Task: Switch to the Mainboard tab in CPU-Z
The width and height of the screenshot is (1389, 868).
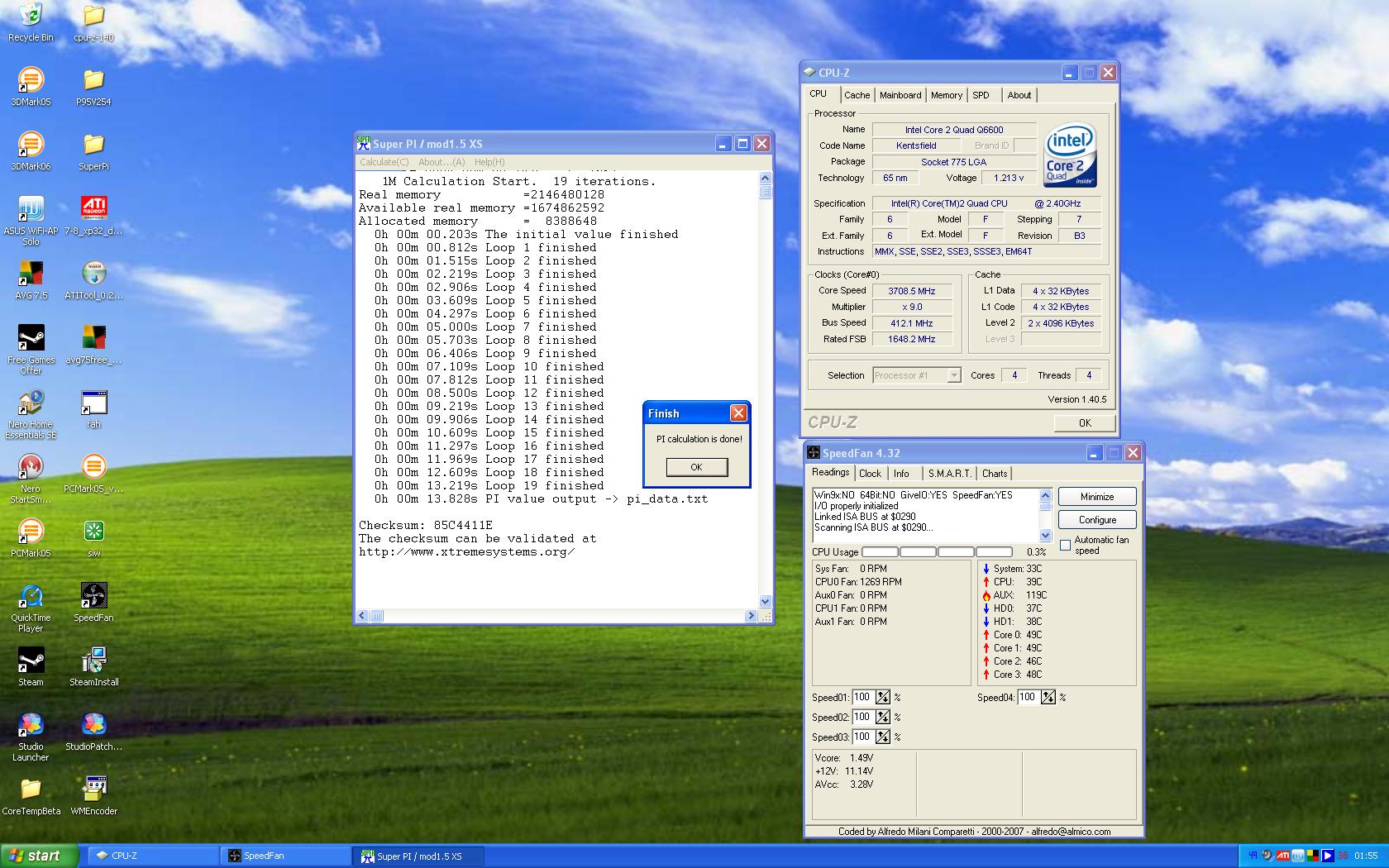Action: click(900, 95)
